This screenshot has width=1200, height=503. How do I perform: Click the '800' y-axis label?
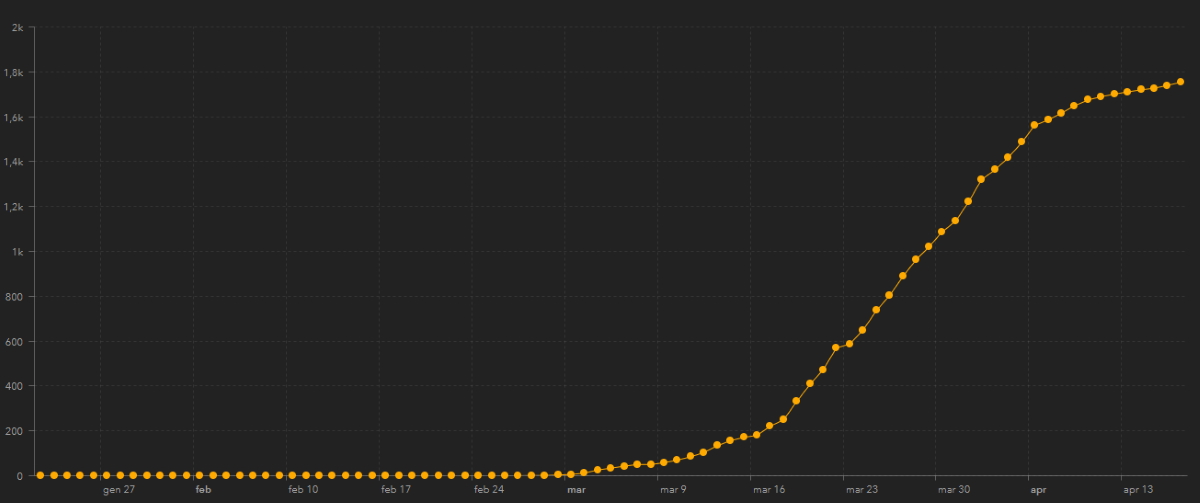click(15, 297)
